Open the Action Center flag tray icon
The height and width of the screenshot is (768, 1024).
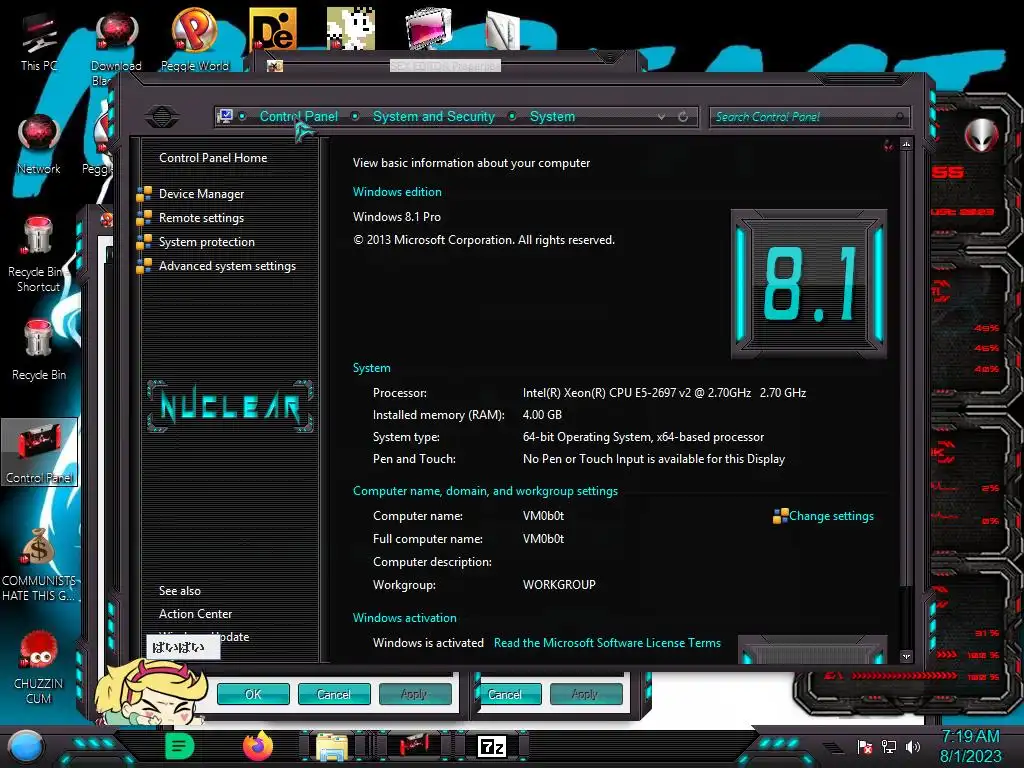tap(865, 746)
